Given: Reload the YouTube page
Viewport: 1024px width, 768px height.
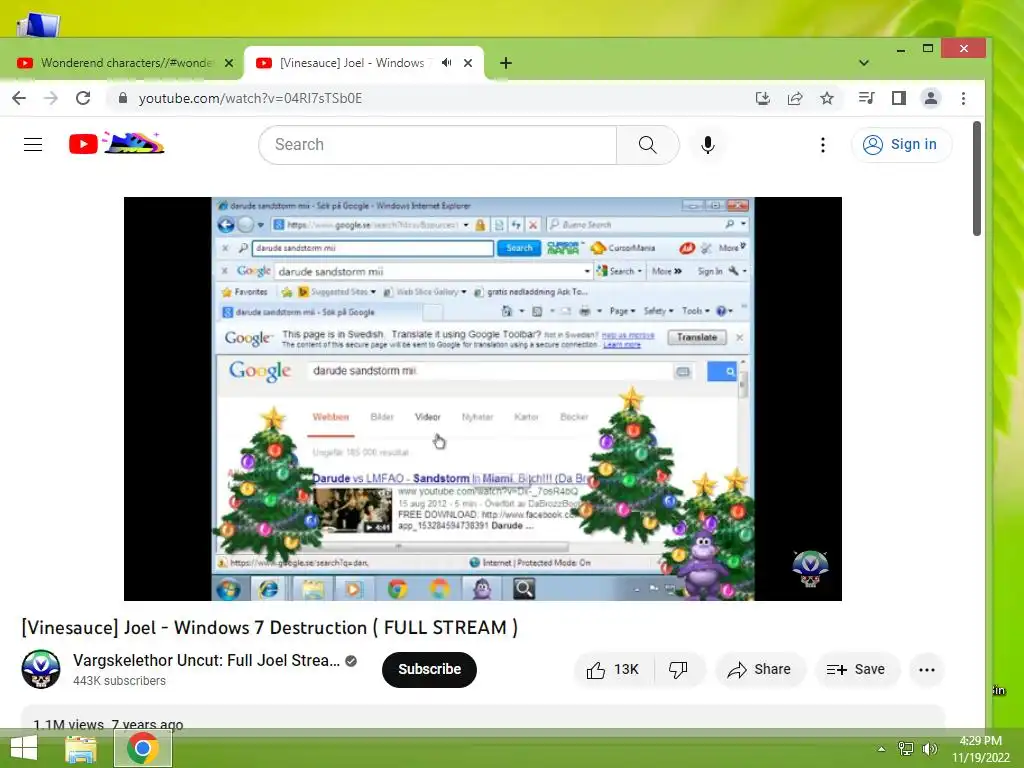Looking at the screenshot, I should click(x=83, y=99).
